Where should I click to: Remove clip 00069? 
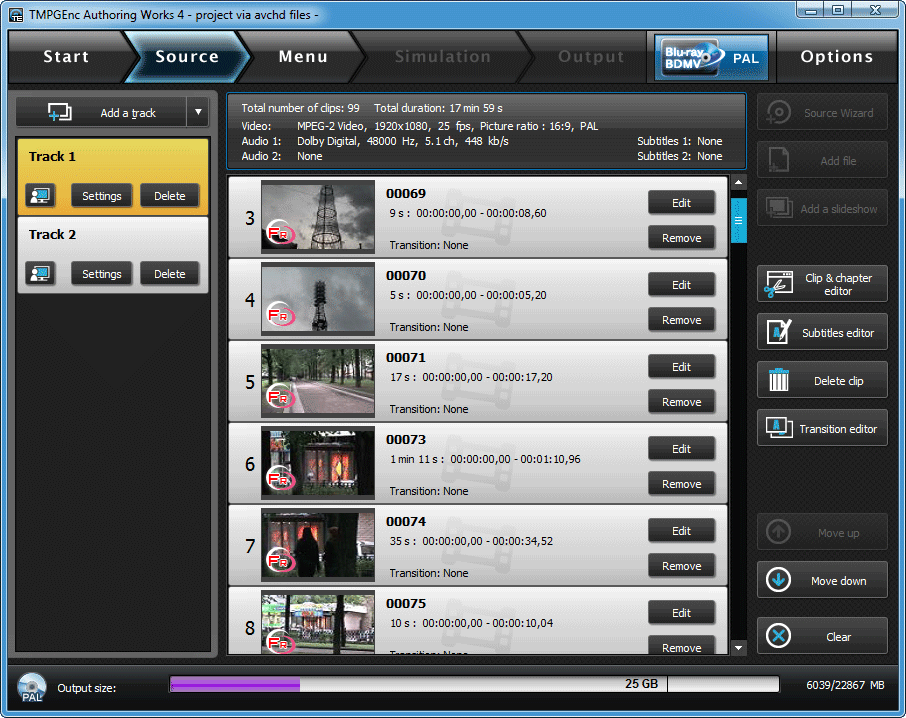(681, 238)
